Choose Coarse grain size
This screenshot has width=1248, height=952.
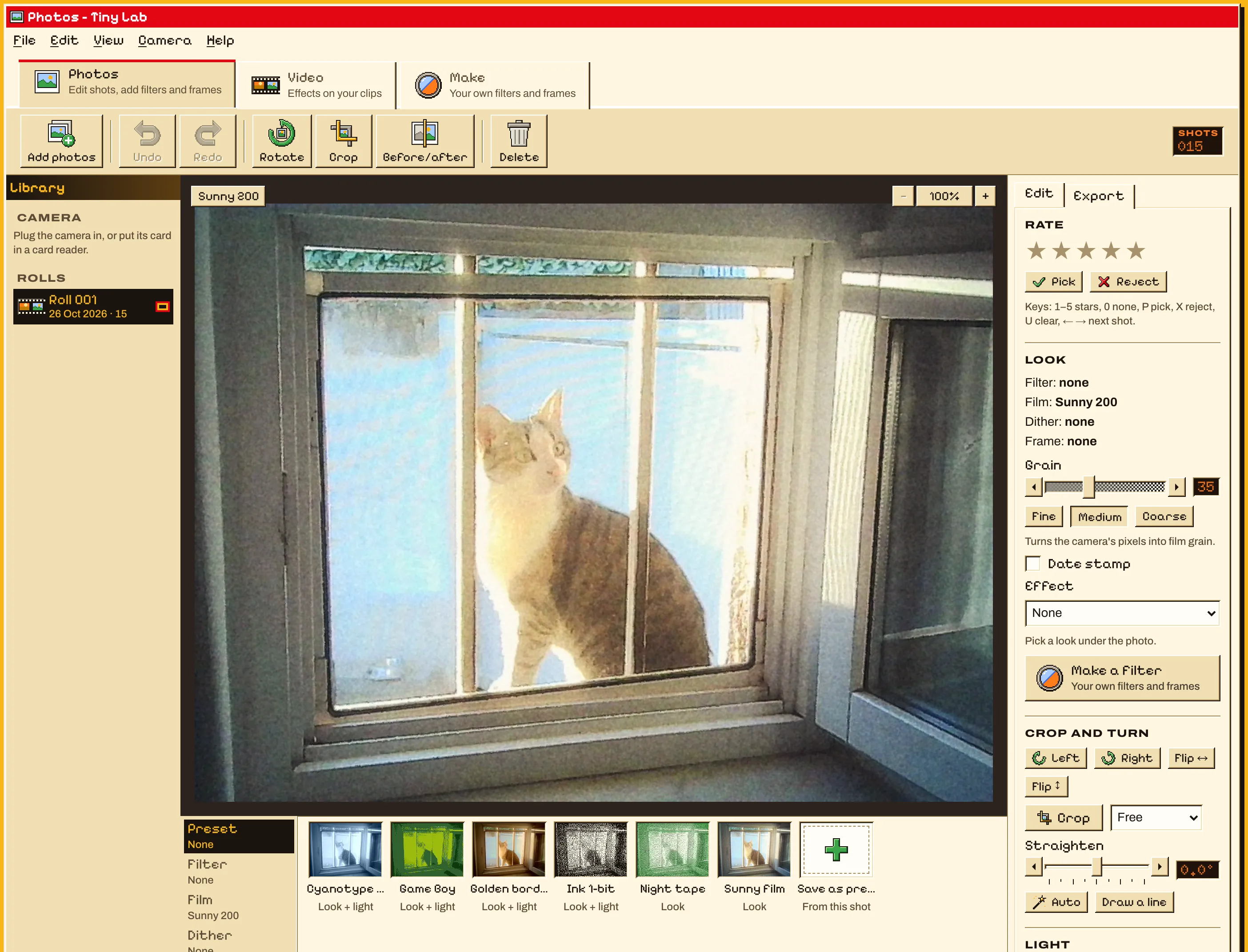(x=1164, y=516)
